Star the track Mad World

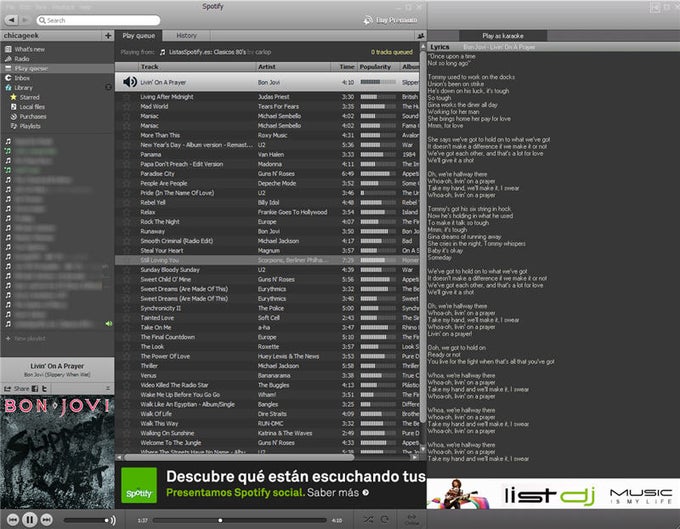point(126,106)
